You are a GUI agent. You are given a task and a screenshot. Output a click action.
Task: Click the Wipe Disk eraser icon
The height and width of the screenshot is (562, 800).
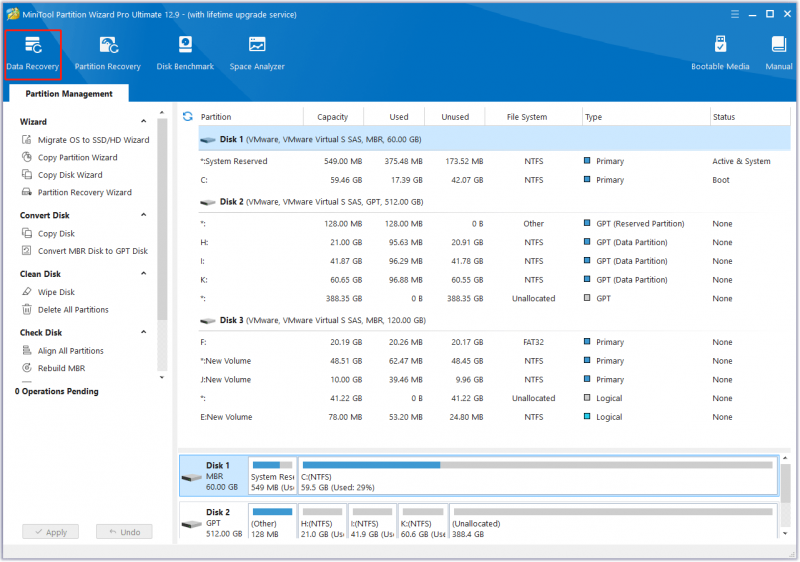(x=27, y=292)
